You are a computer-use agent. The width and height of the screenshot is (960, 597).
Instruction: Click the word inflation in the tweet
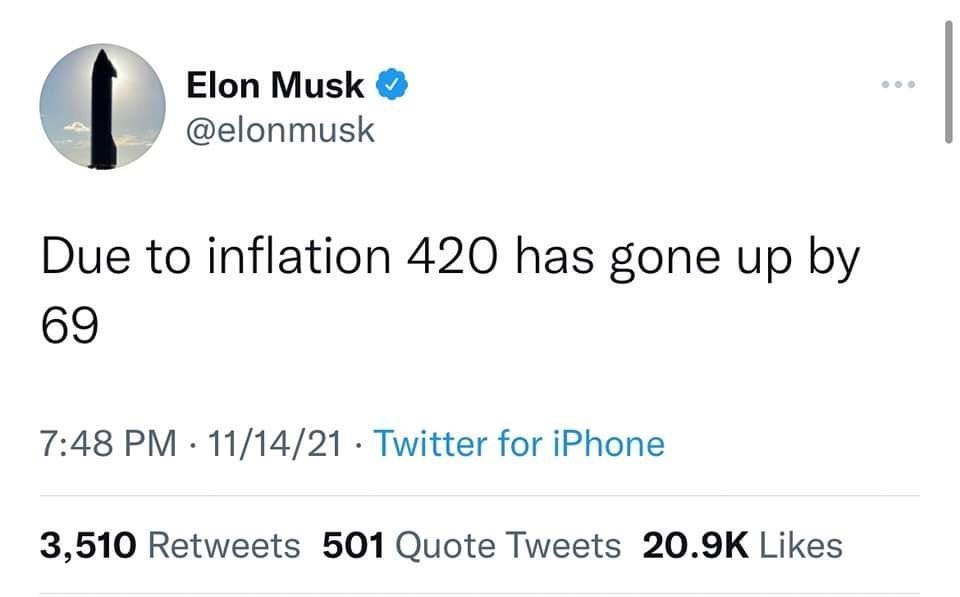299,256
